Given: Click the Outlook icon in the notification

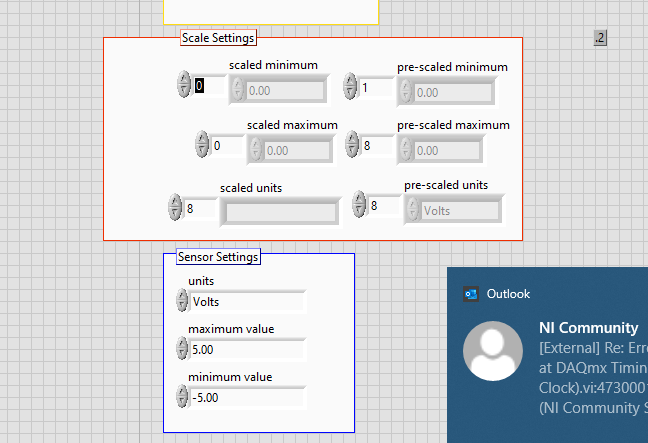Looking at the screenshot, I should click(471, 294).
